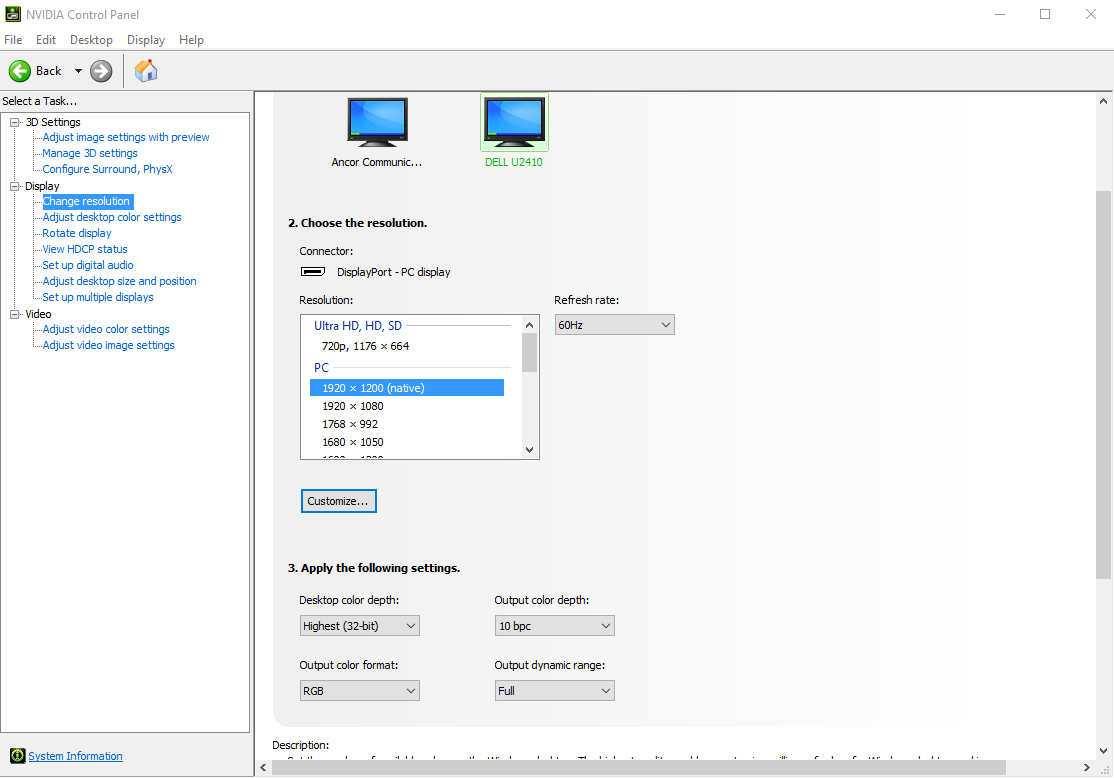Click horizontal scrollbar right arrow
1114x778 pixels.
pyautogui.click(x=1086, y=767)
